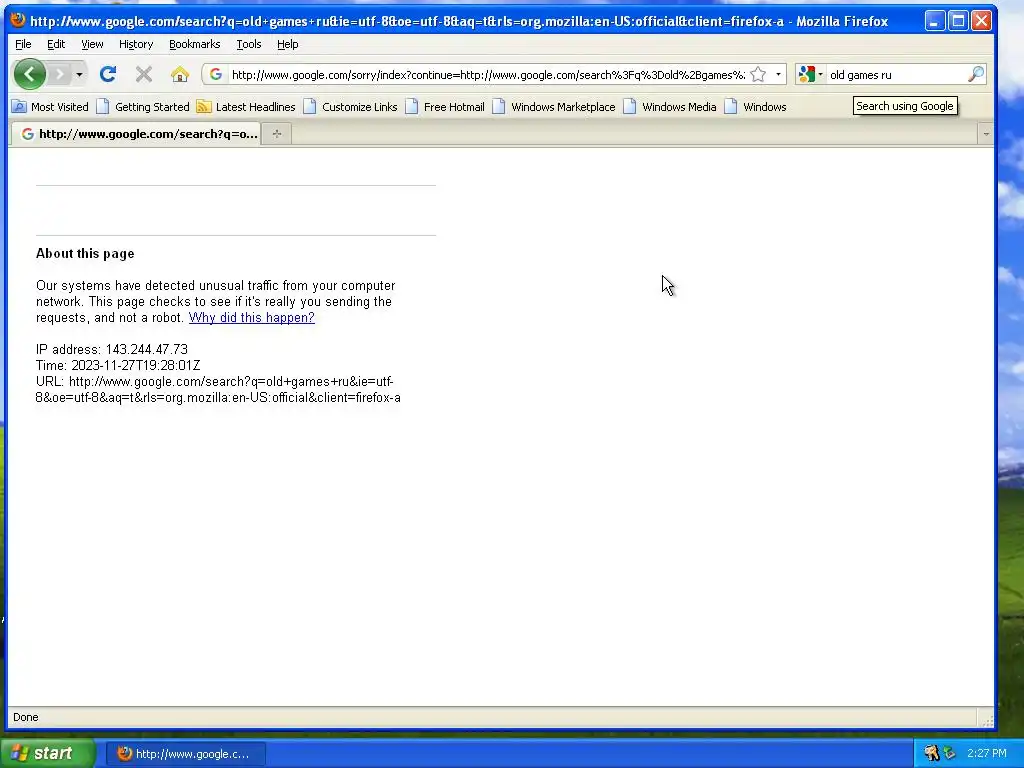
Task: Go to the Home page icon
Action: coord(180,74)
